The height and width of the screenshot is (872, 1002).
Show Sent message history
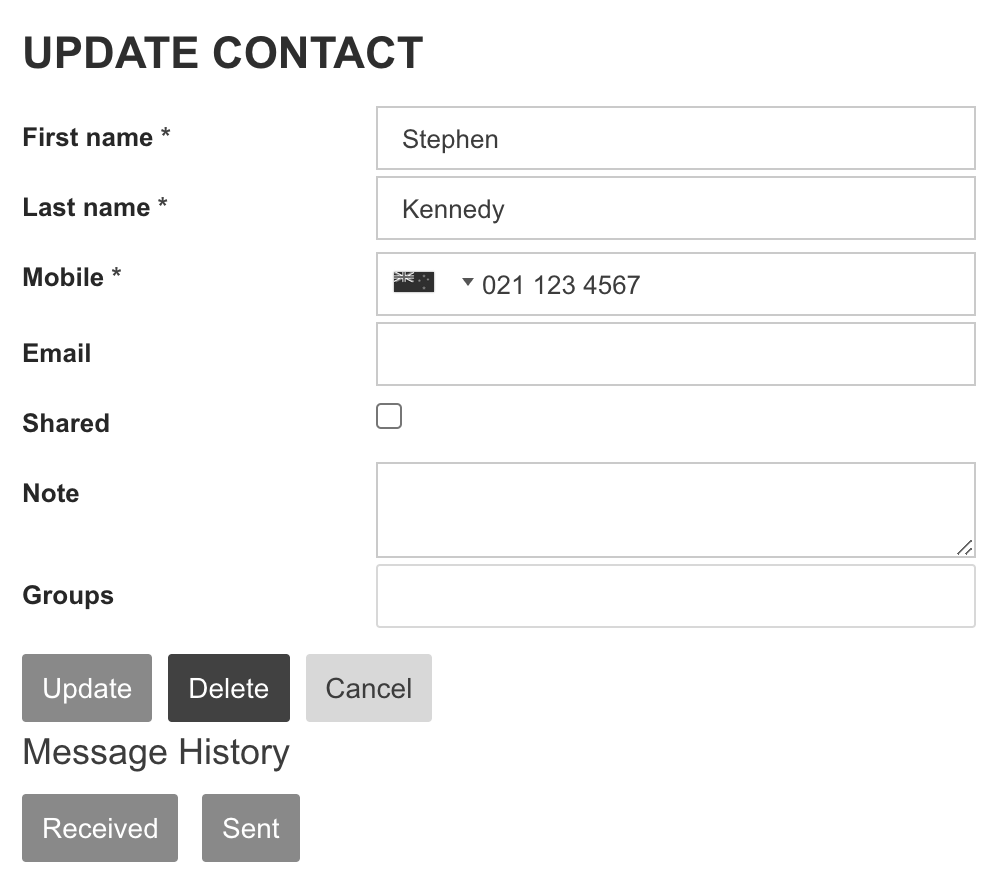pos(251,828)
